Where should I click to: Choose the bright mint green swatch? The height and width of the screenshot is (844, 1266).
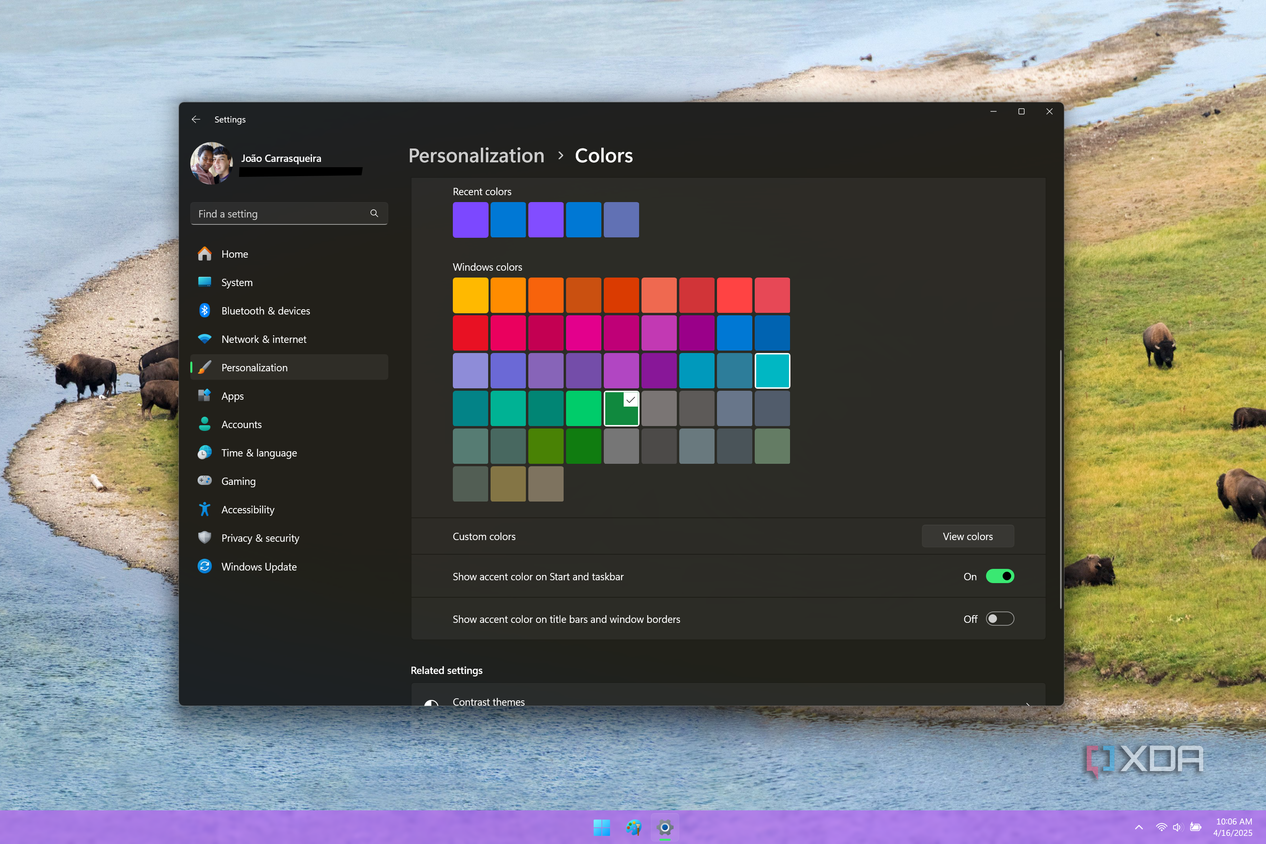[583, 408]
